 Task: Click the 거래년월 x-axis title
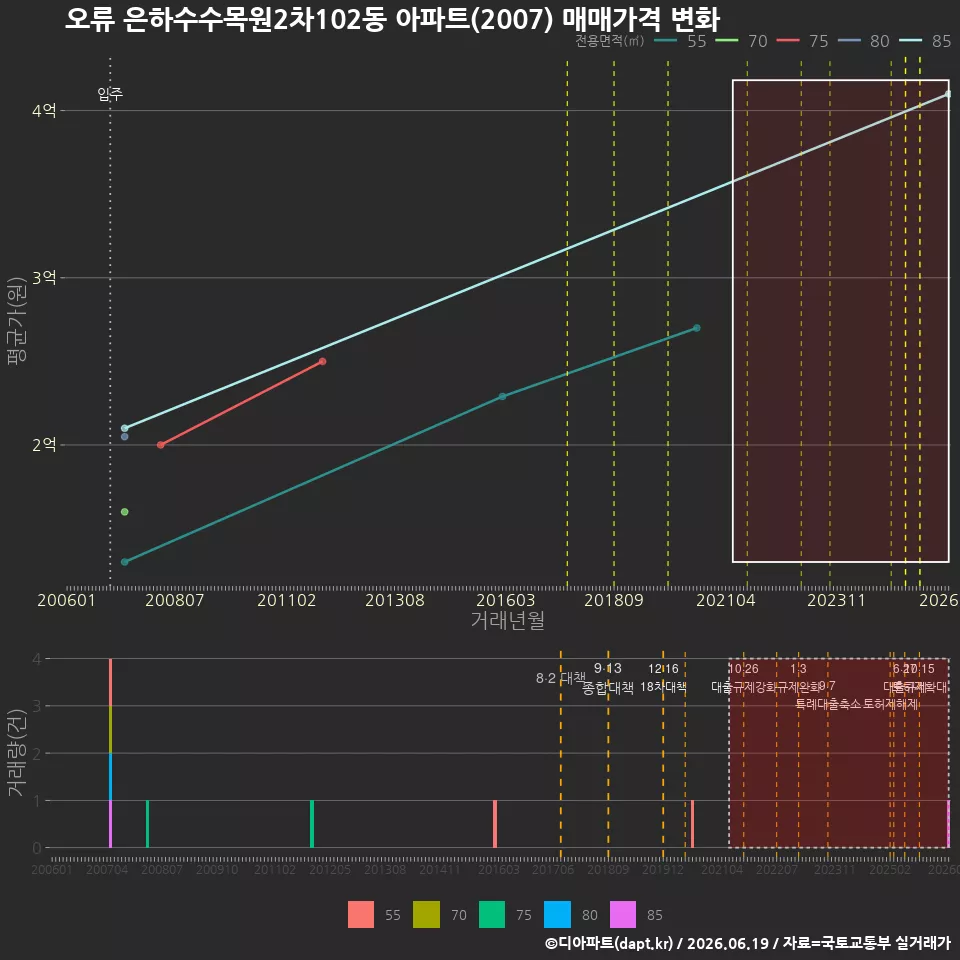(508, 620)
